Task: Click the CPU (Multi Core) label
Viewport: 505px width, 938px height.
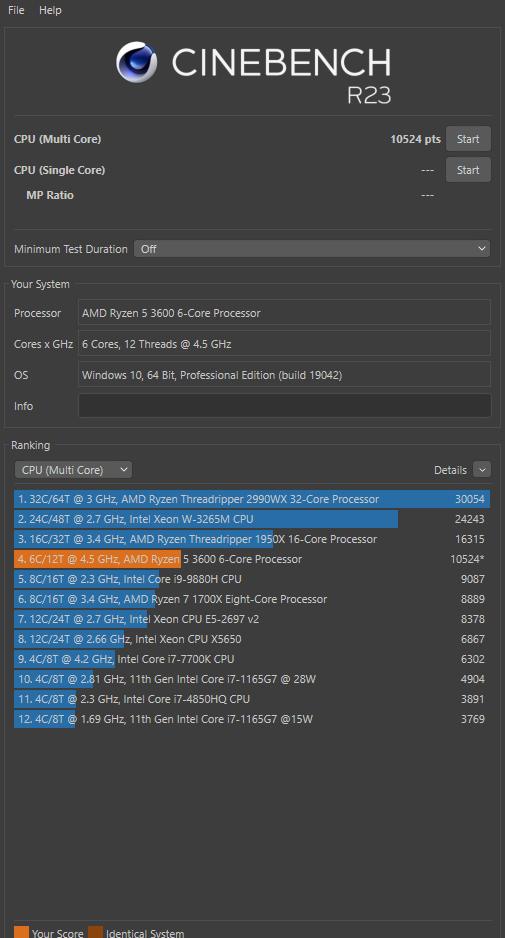Action: tap(57, 139)
